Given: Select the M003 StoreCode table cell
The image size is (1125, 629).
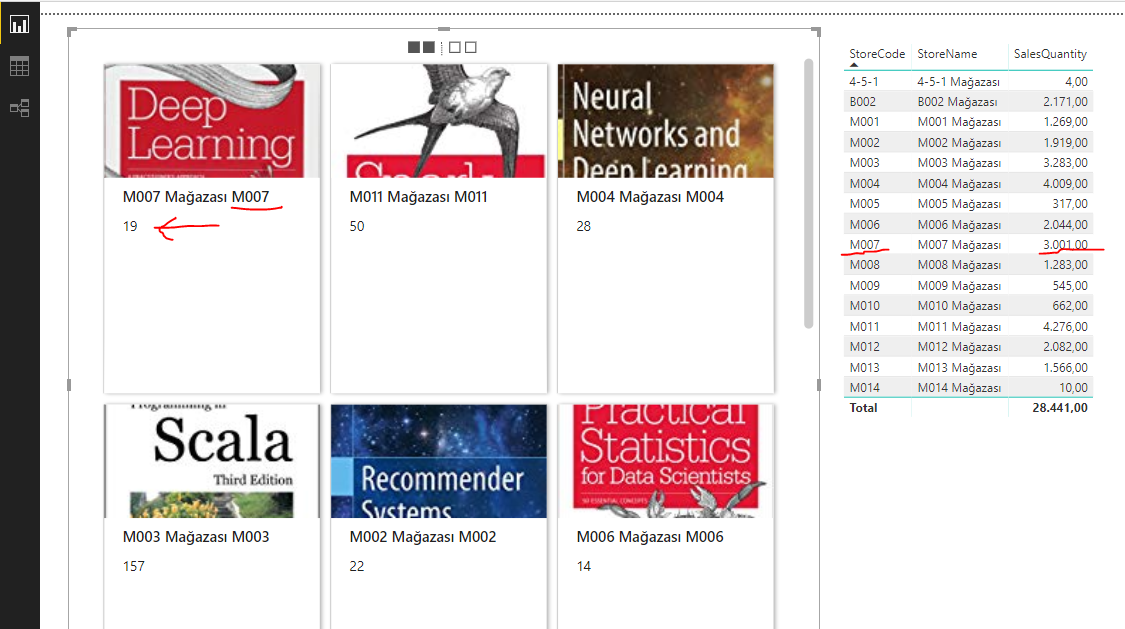Looking at the screenshot, I should [865, 163].
